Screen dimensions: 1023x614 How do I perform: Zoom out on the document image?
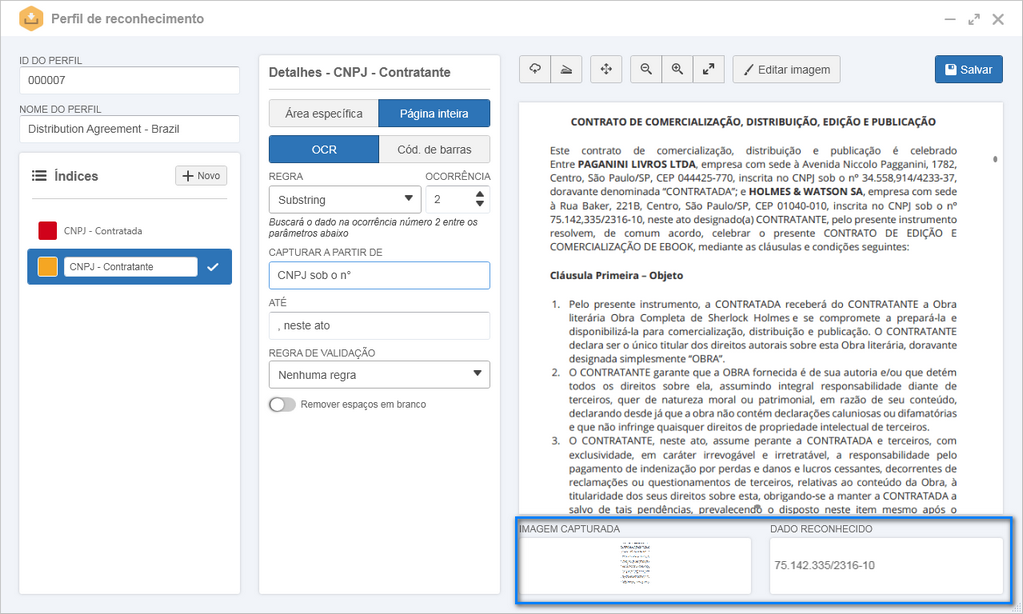point(646,69)
